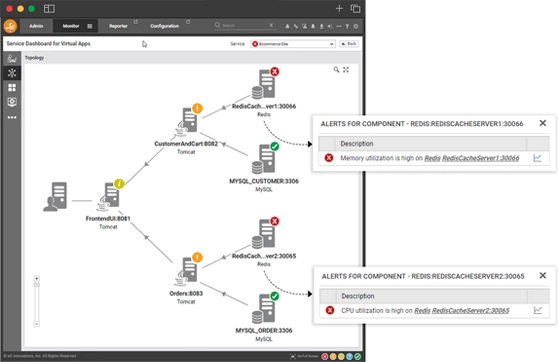Open the grid dashboard icon in sidebar
This screenshot has width=558, height=362.
tap(12, 88)
